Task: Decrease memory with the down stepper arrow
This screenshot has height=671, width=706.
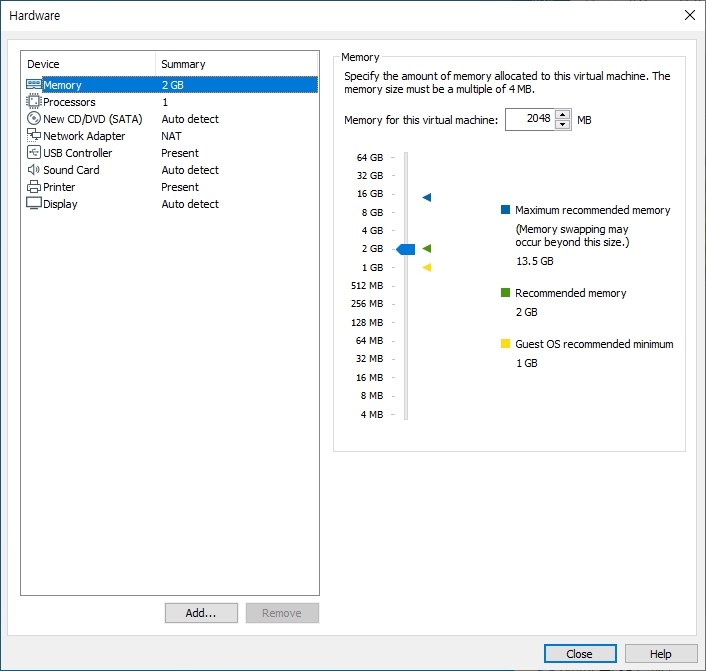Action: (562, 124)
